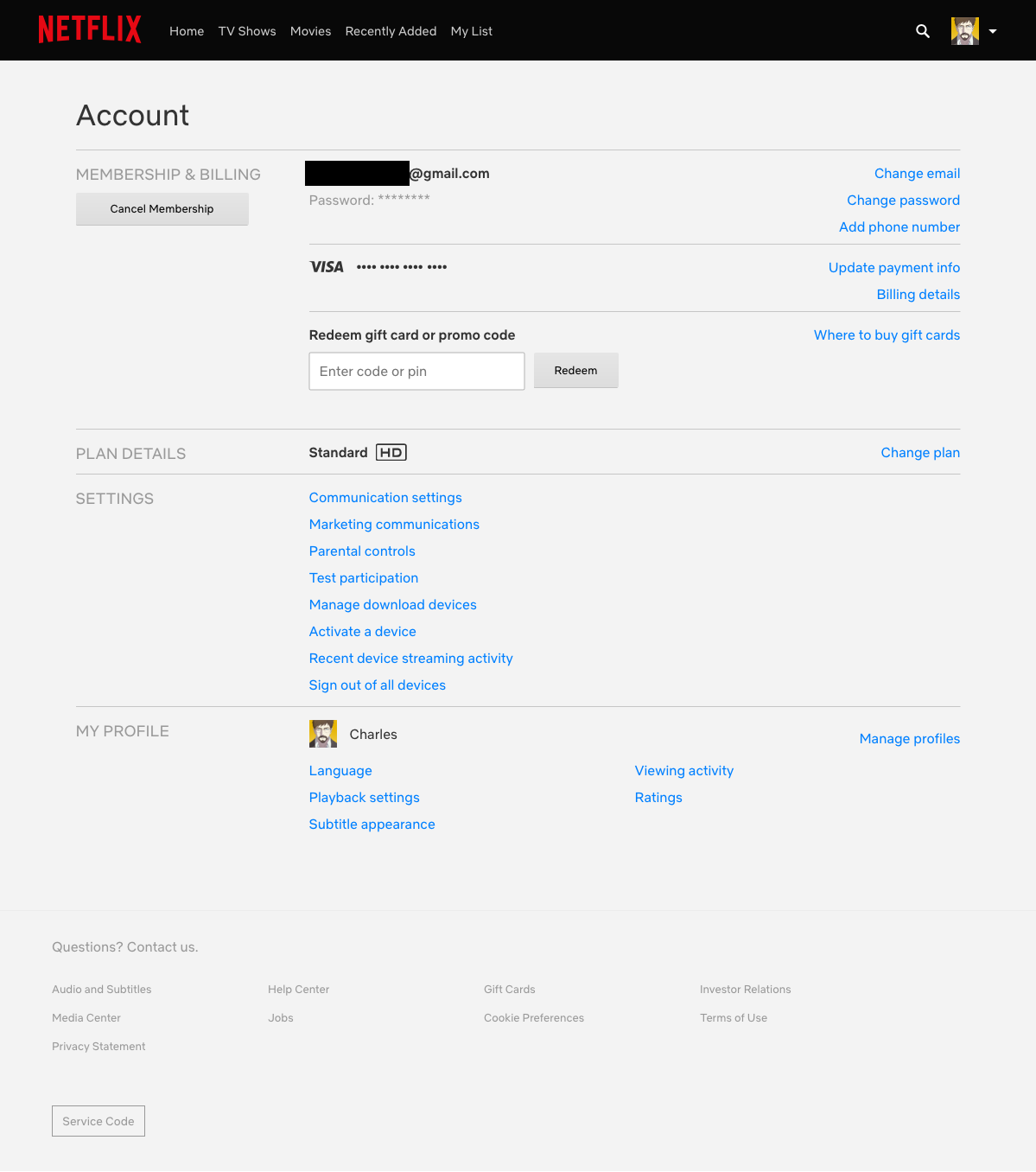Open Recently Added in navigation
Screen dimensions: 1036x1172
[391, 31]
